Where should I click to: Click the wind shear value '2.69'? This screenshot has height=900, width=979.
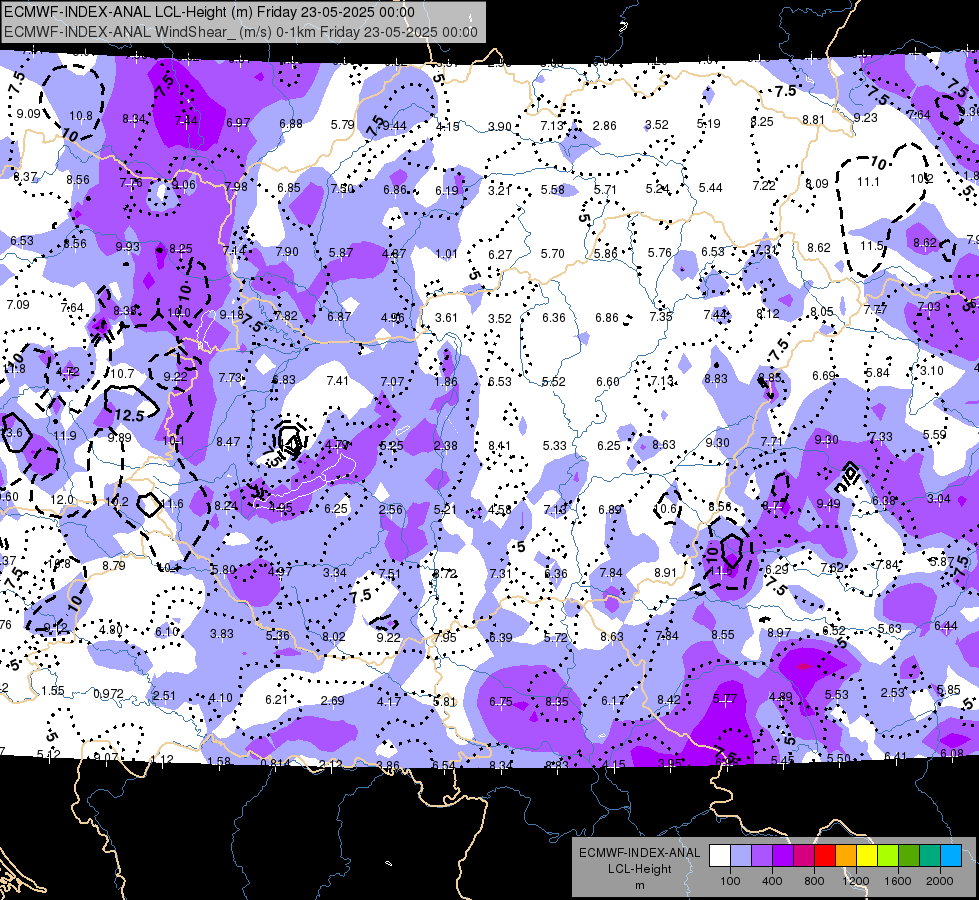point(332,701)
